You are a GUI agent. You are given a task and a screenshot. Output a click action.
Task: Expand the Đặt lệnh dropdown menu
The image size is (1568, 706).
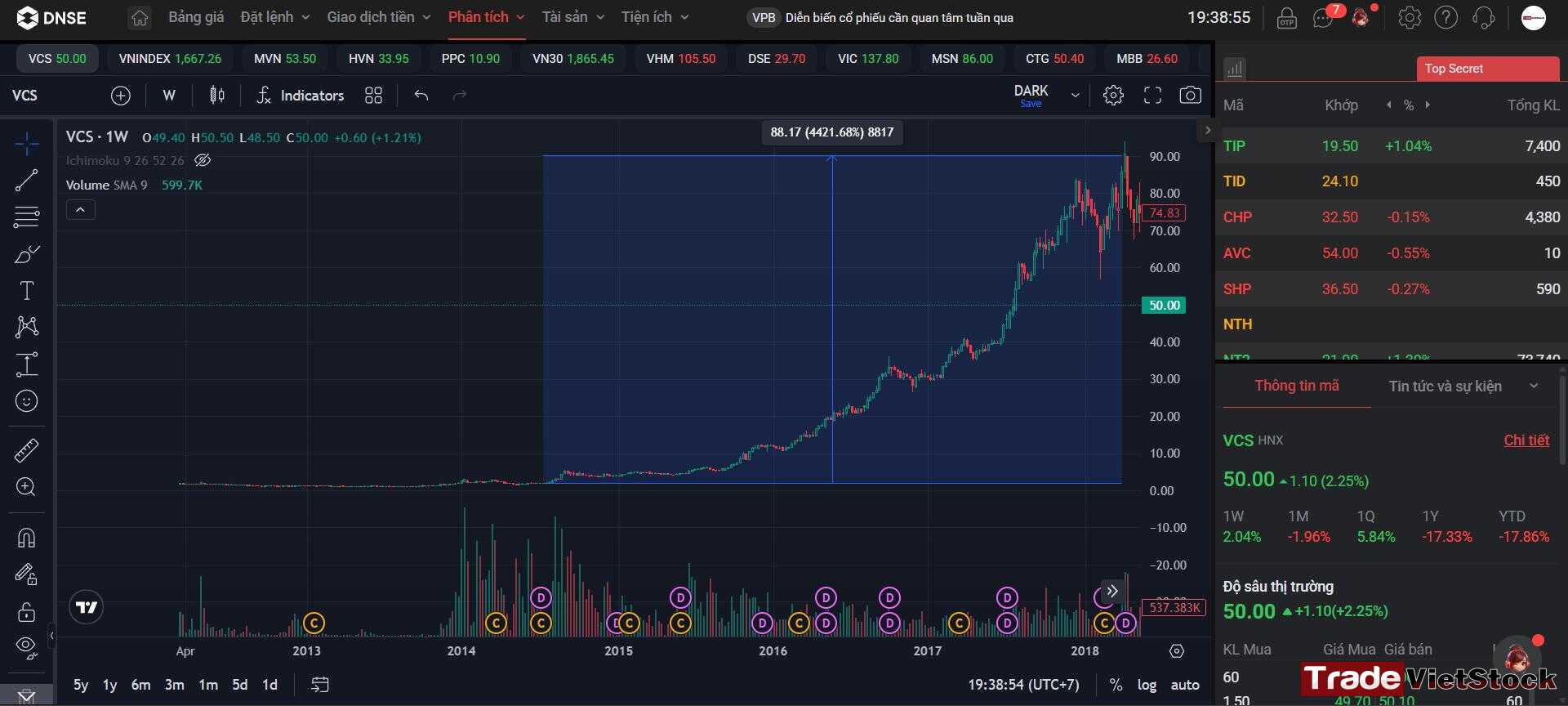tap(275, 17)
